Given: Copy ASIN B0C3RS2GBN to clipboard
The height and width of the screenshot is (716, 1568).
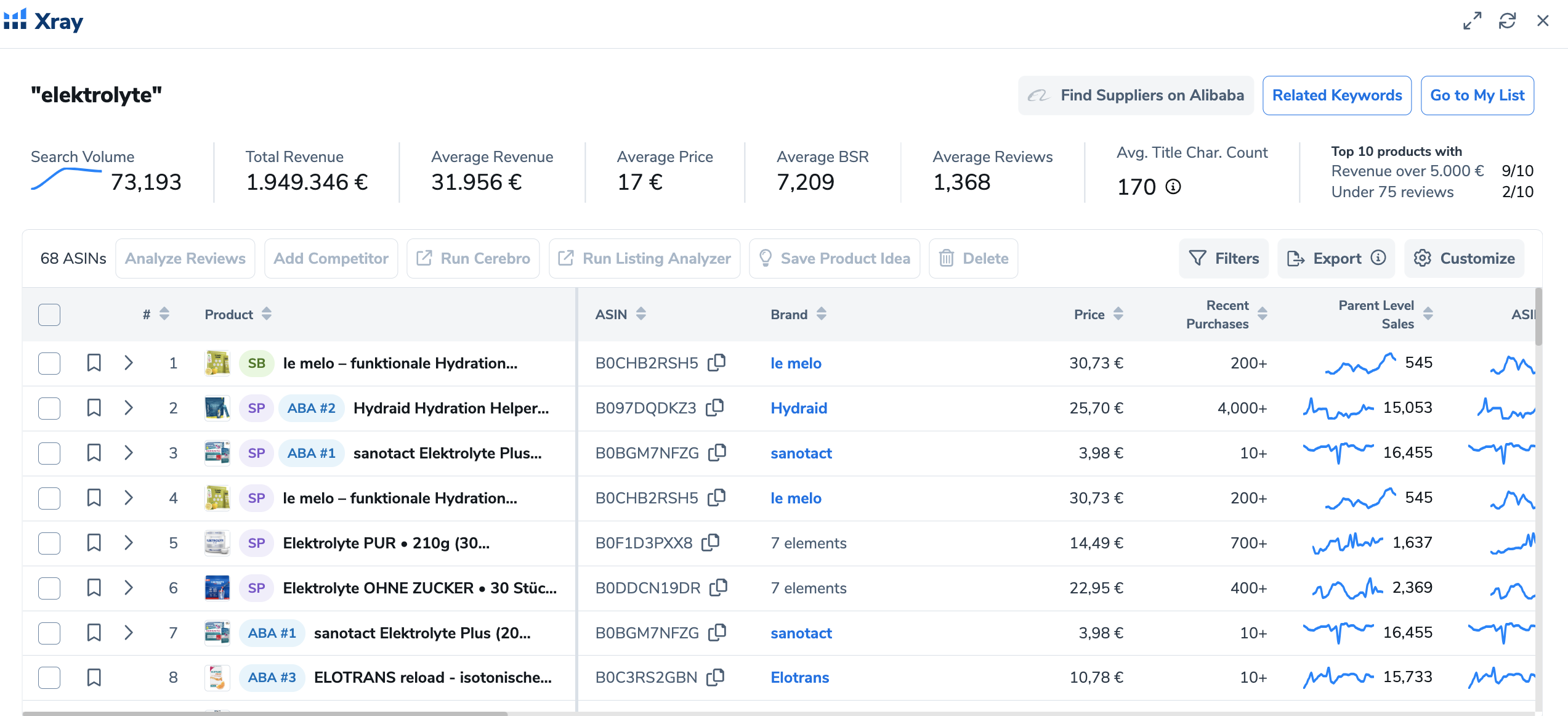Looking at the screenshot, I should [x=715, y=677].
